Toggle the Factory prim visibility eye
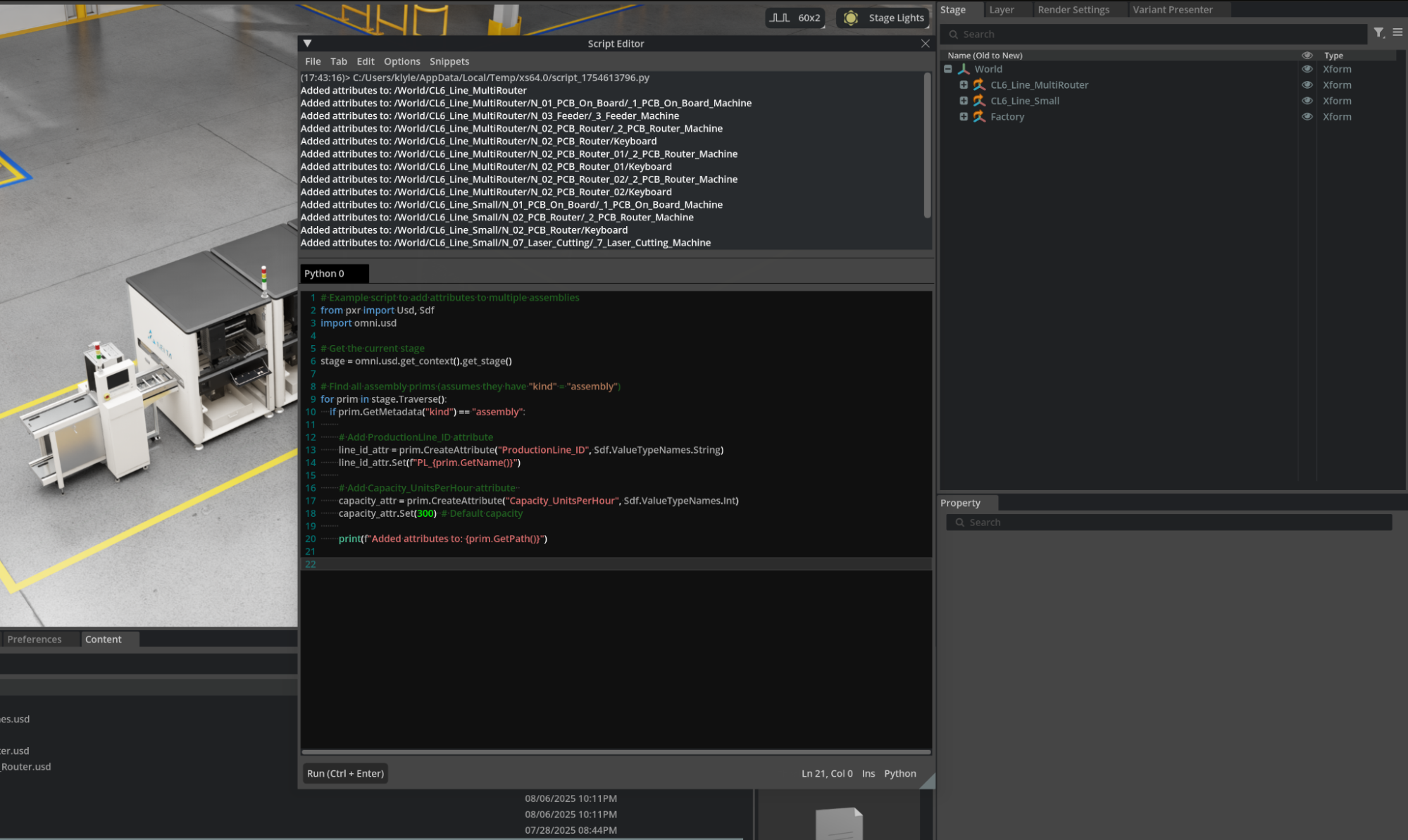 [x=1307, y=116]
